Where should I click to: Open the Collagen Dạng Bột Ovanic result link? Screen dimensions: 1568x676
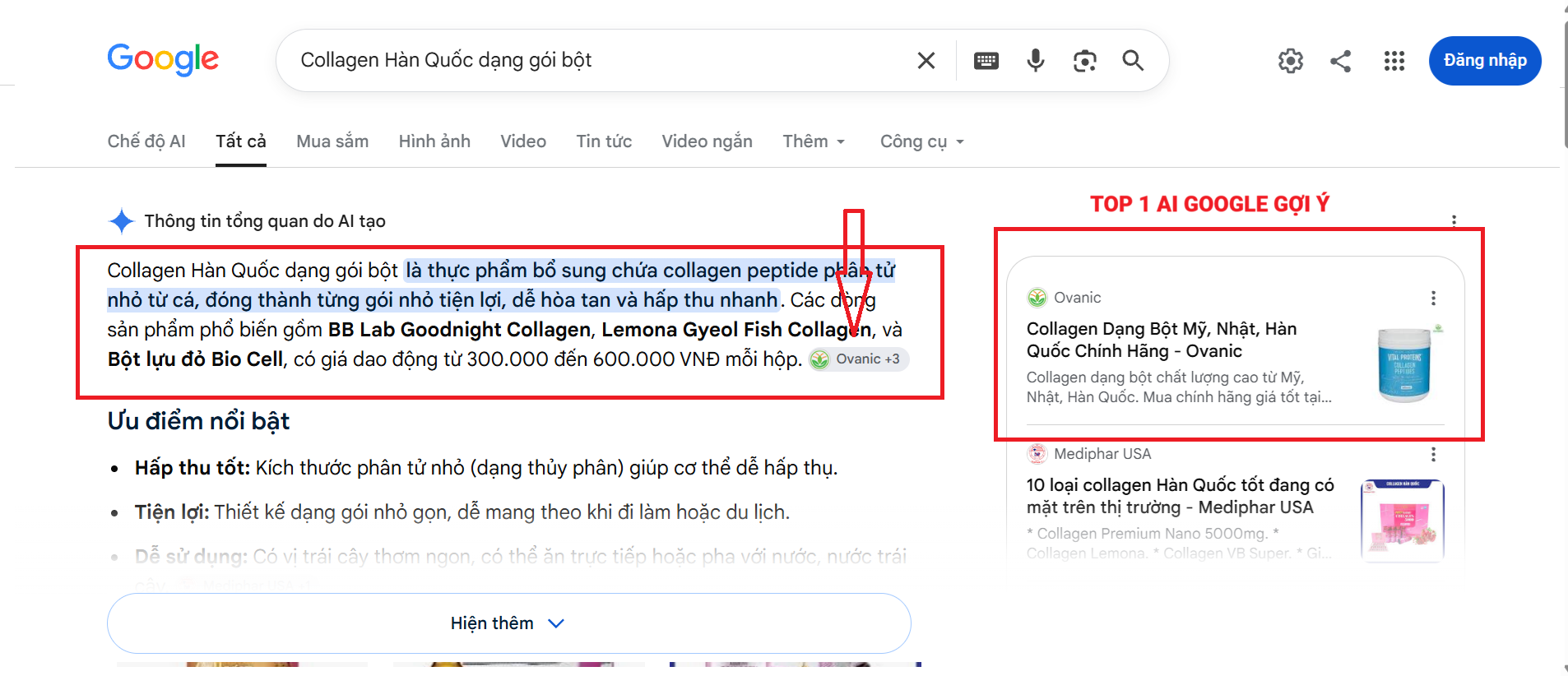pyautogui.click(x=1162, y=340)
